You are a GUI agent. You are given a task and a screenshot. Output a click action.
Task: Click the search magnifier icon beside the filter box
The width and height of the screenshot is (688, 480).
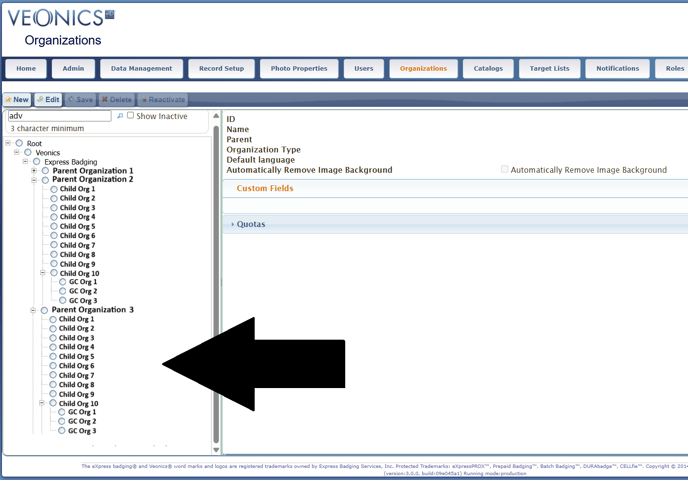tap(120, 116)
